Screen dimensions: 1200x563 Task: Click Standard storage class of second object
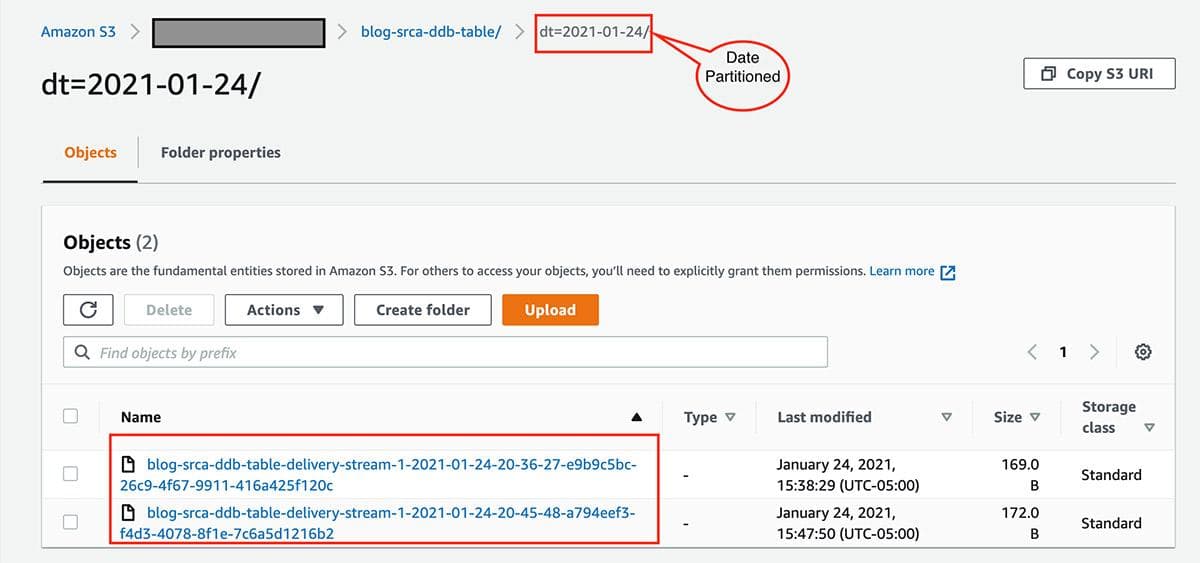point(1111,523)
